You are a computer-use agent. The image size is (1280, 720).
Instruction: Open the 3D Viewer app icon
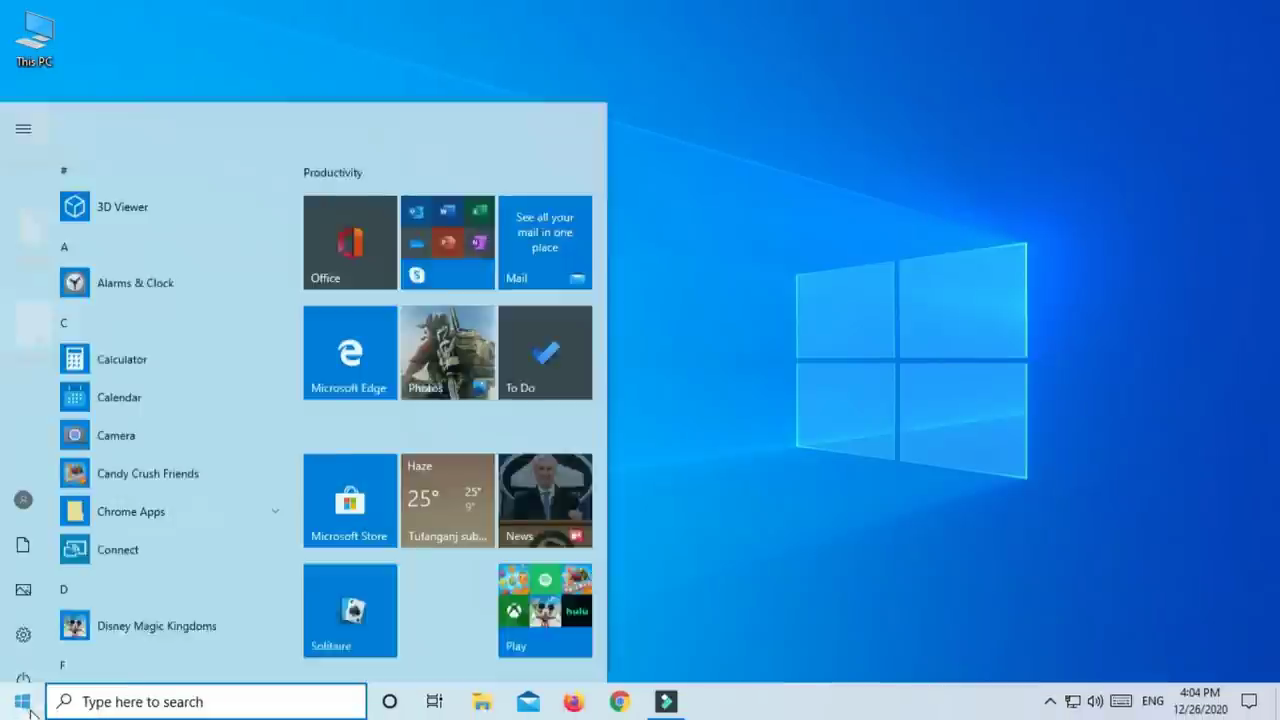pos(75,207)
